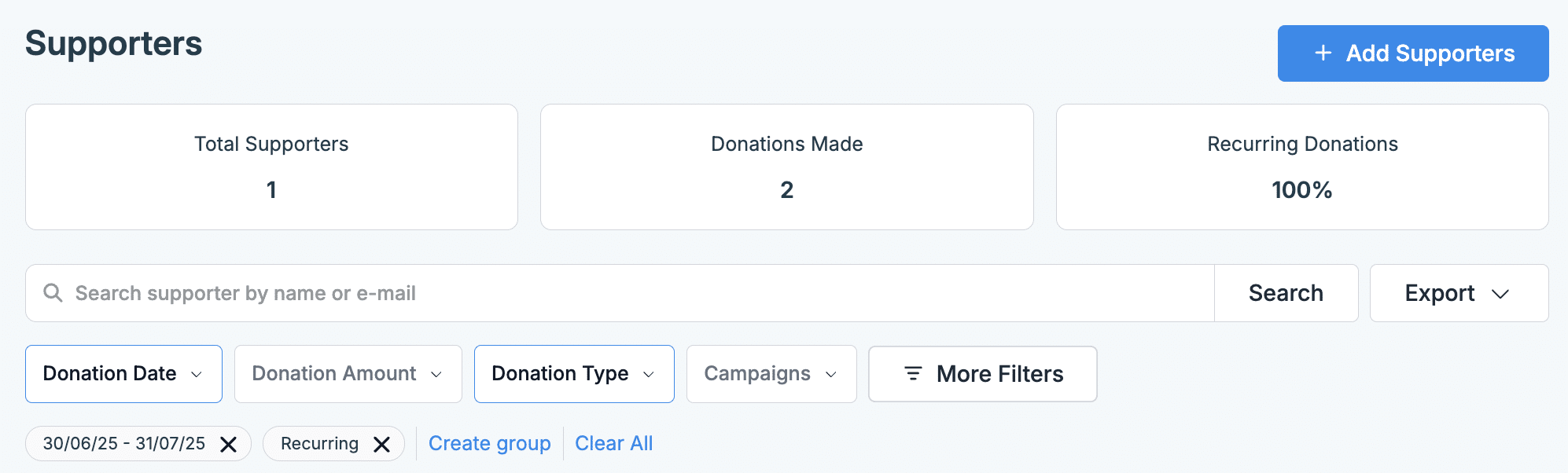
Task: Open the Donation Amount filter dropdown
Action: tap(348, 374)
